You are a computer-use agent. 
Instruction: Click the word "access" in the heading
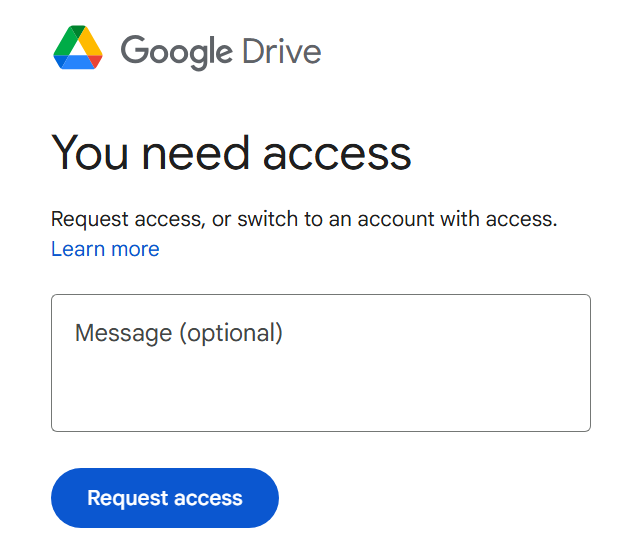click(337, 156)
